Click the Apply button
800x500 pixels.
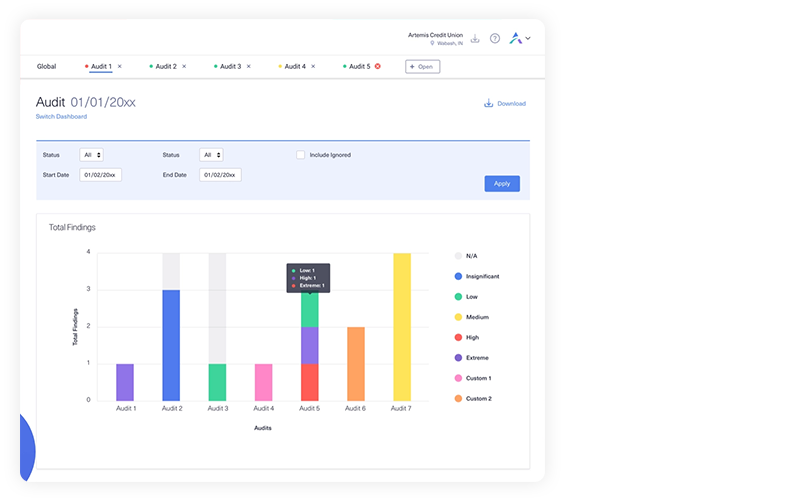click(x=502, y=184)
